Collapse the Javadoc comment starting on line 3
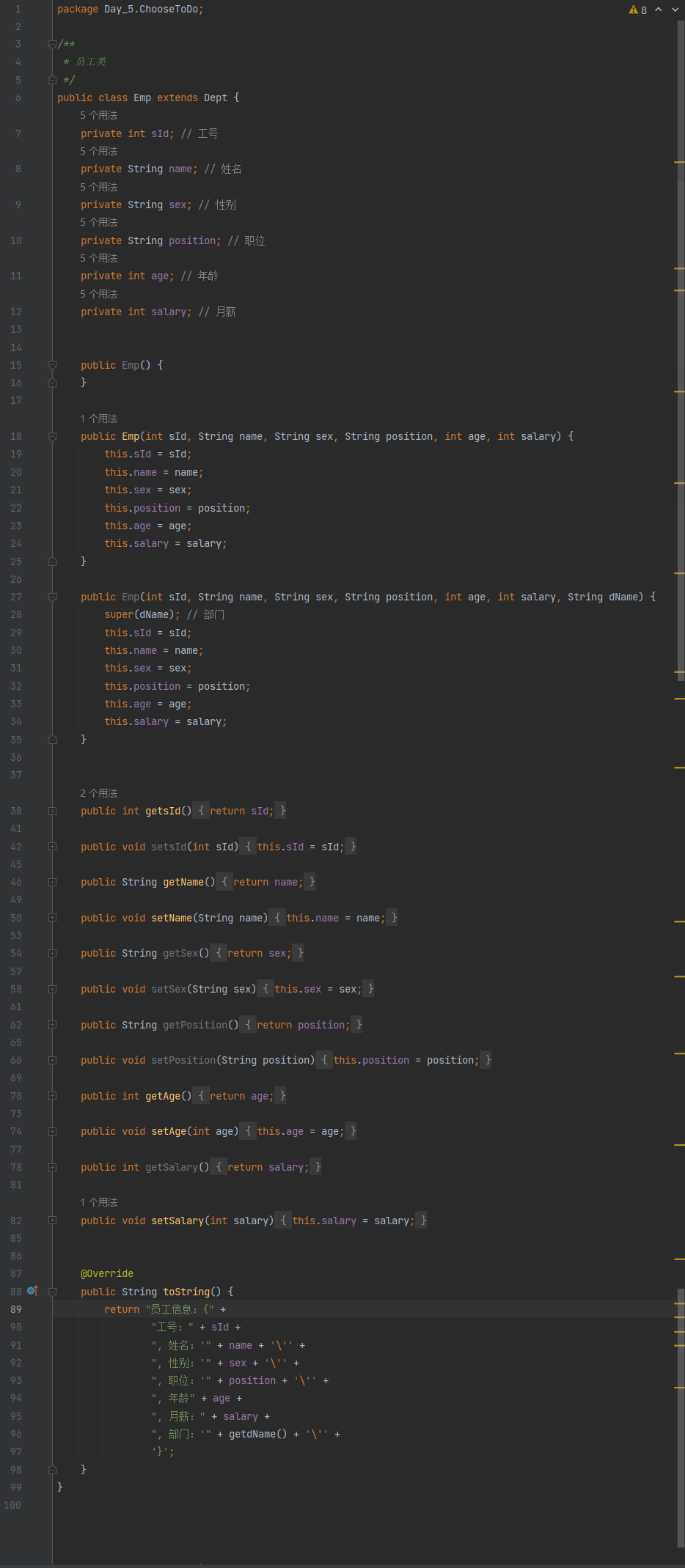Image resolution: width=685 pixels, height=1568 pixels. [52, 44]
